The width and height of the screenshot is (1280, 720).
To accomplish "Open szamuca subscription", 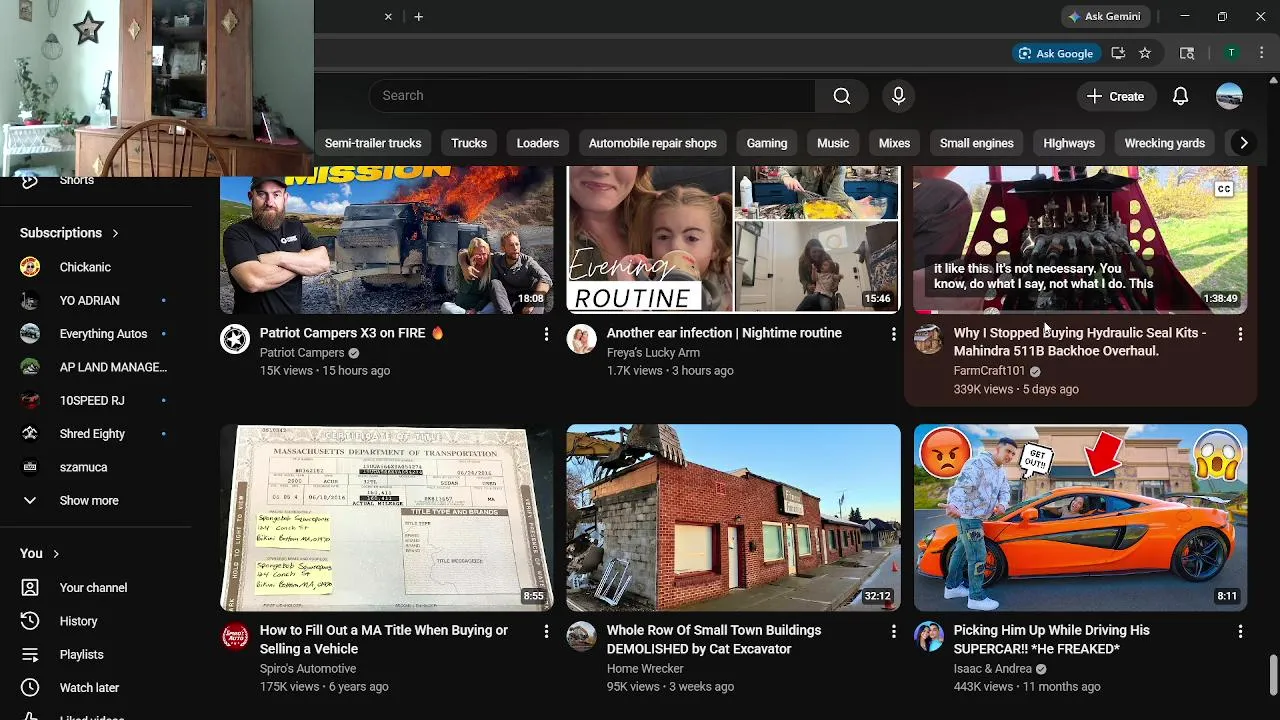I will pyautogui.click(x=95, y=467).
